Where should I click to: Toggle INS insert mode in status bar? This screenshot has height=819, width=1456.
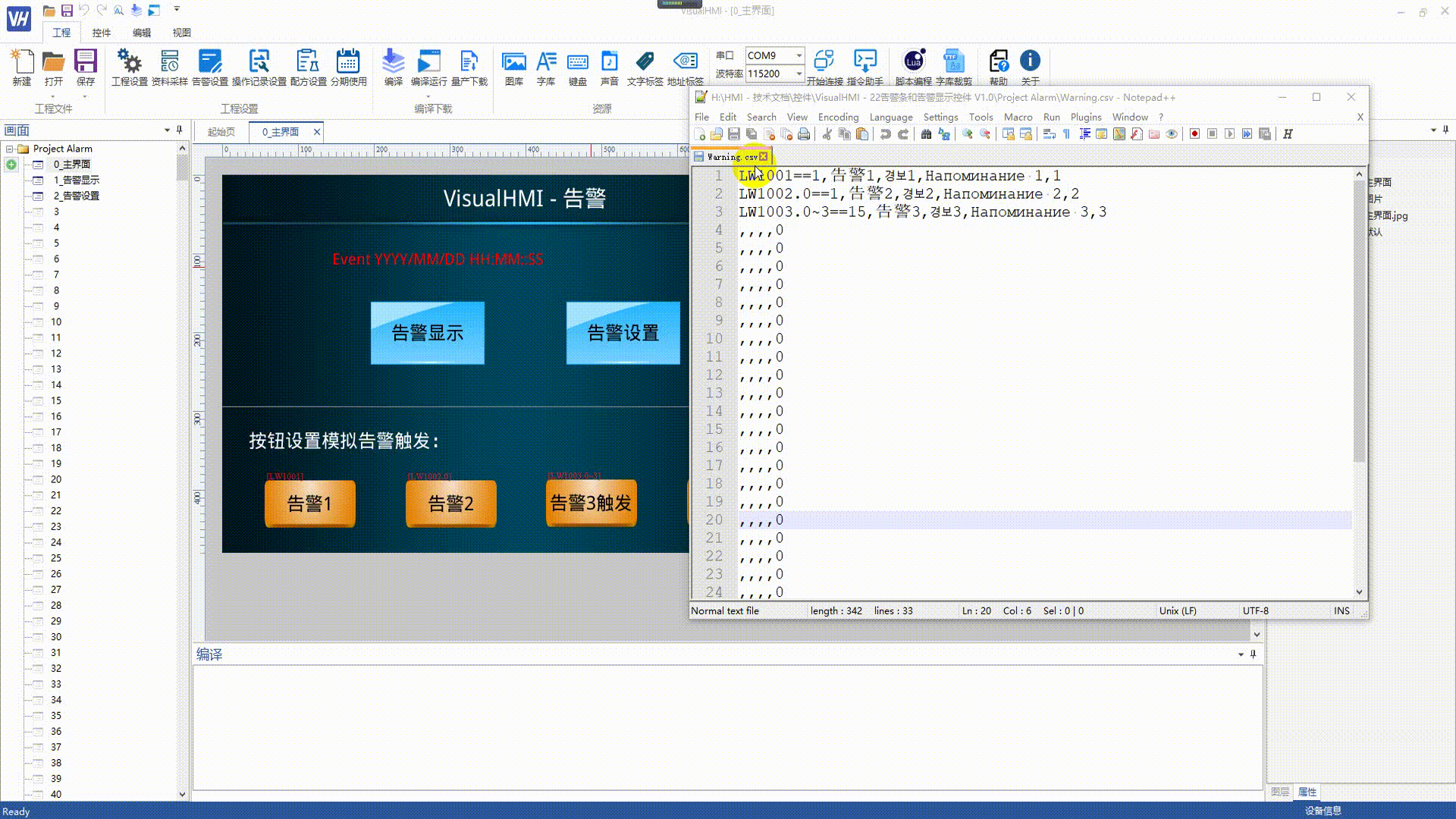1341,611
